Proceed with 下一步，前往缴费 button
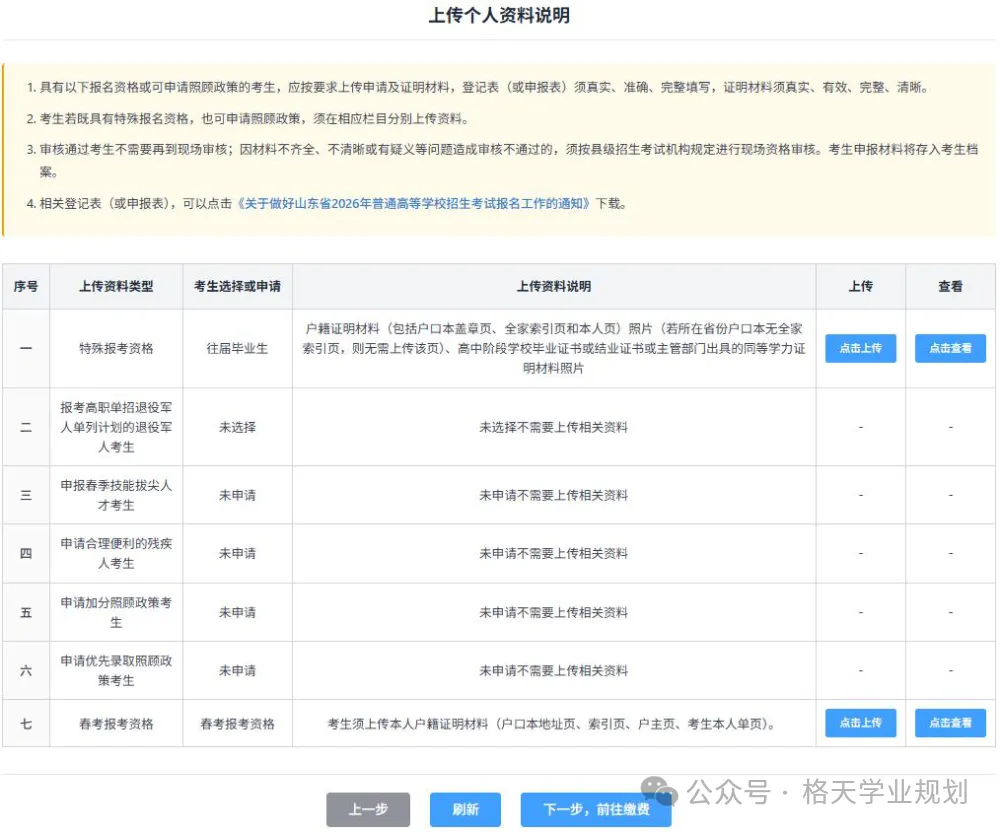The width and height of the screenshot is (1000, 832). 596,810
